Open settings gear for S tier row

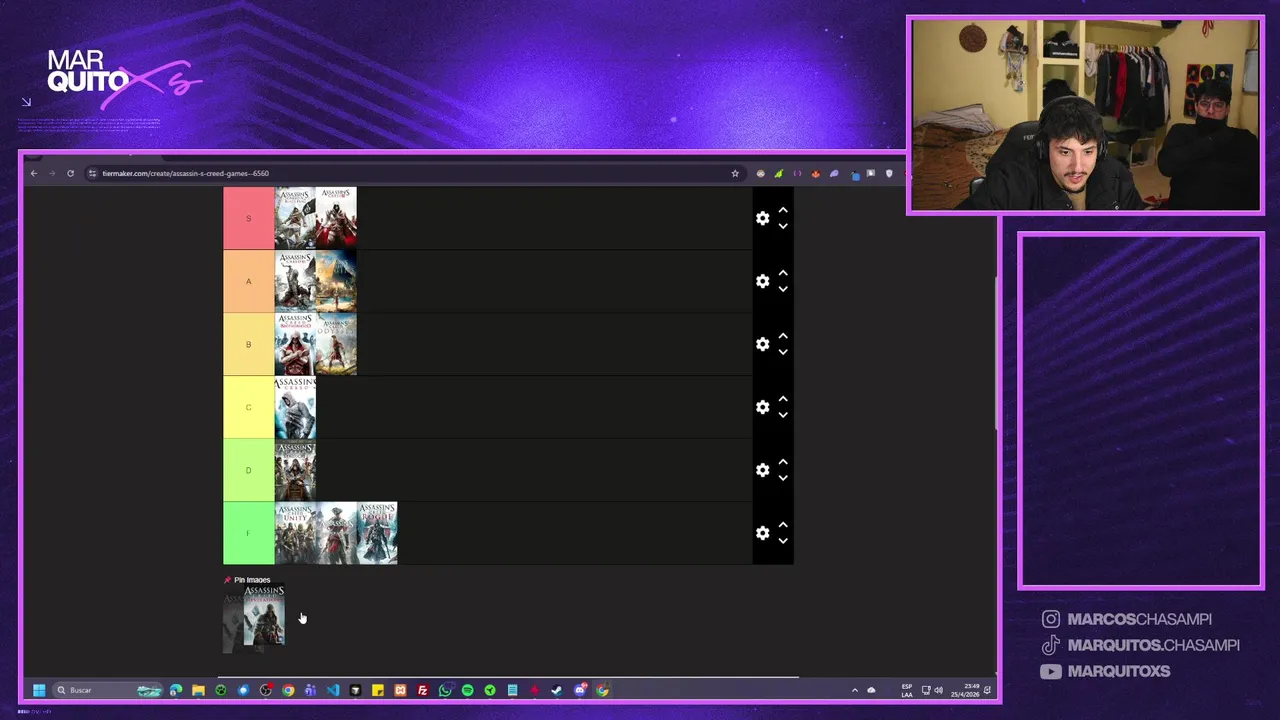click(763, 218)
